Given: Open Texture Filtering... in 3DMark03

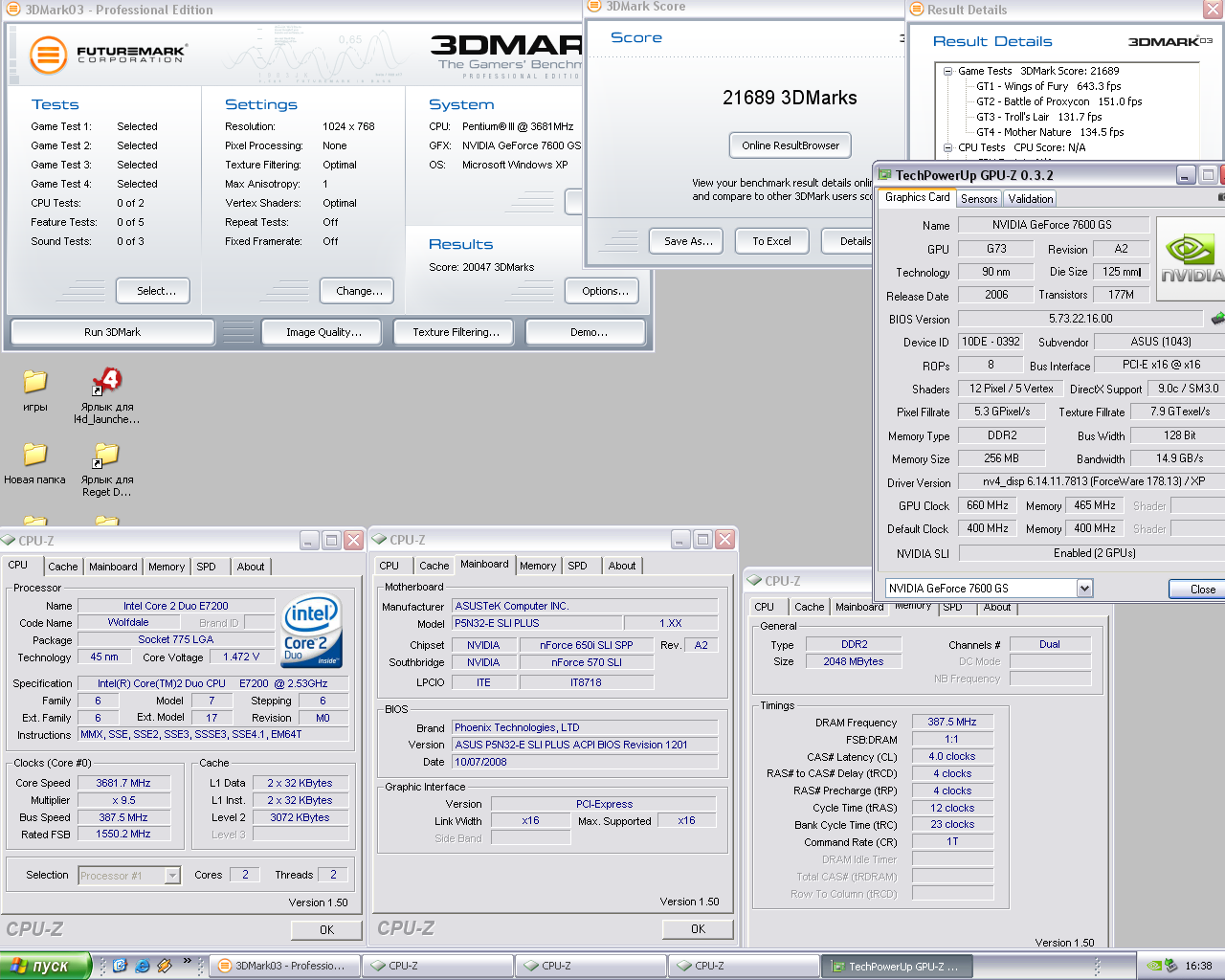Looking at the screenshot, I should [456, 332].
